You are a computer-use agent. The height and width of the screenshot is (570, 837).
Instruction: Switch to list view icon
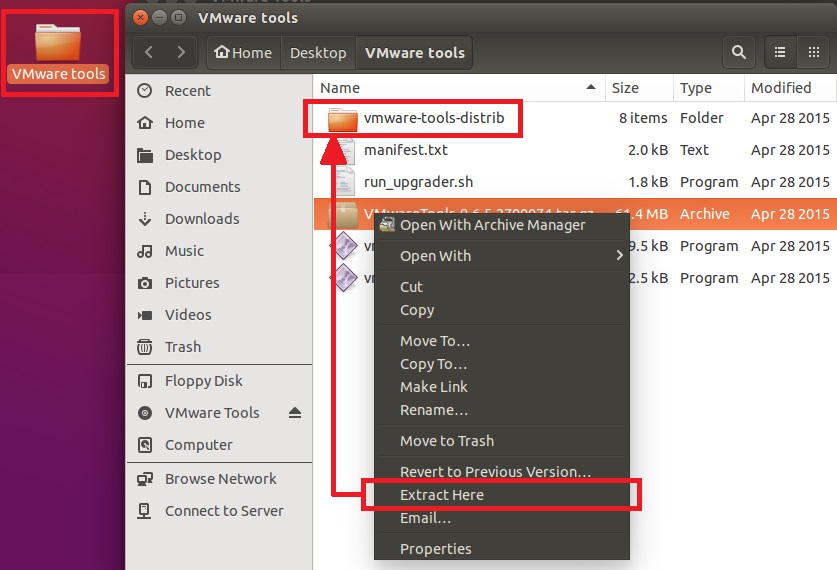[x=780, y=52]
